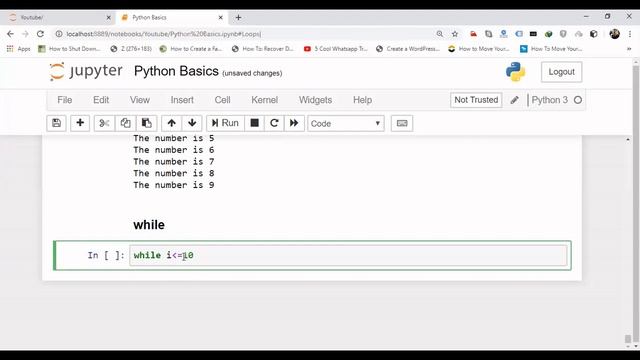Interrupt the kernel with the stop icon
Viewport: 640px width, 360px height.
(x=254, y=123)
